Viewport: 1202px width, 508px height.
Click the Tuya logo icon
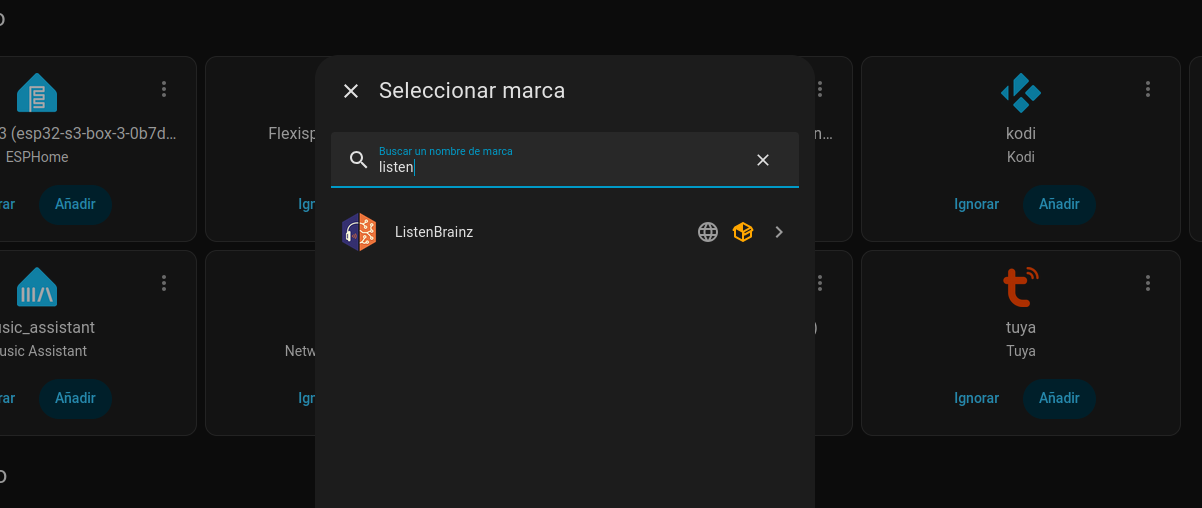(1021, 287)
